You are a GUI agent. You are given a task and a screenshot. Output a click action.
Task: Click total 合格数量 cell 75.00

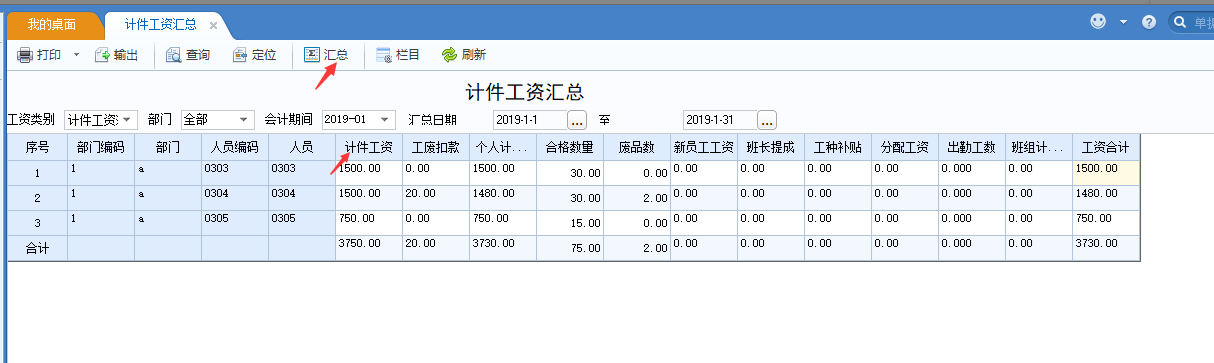point(570,247)
